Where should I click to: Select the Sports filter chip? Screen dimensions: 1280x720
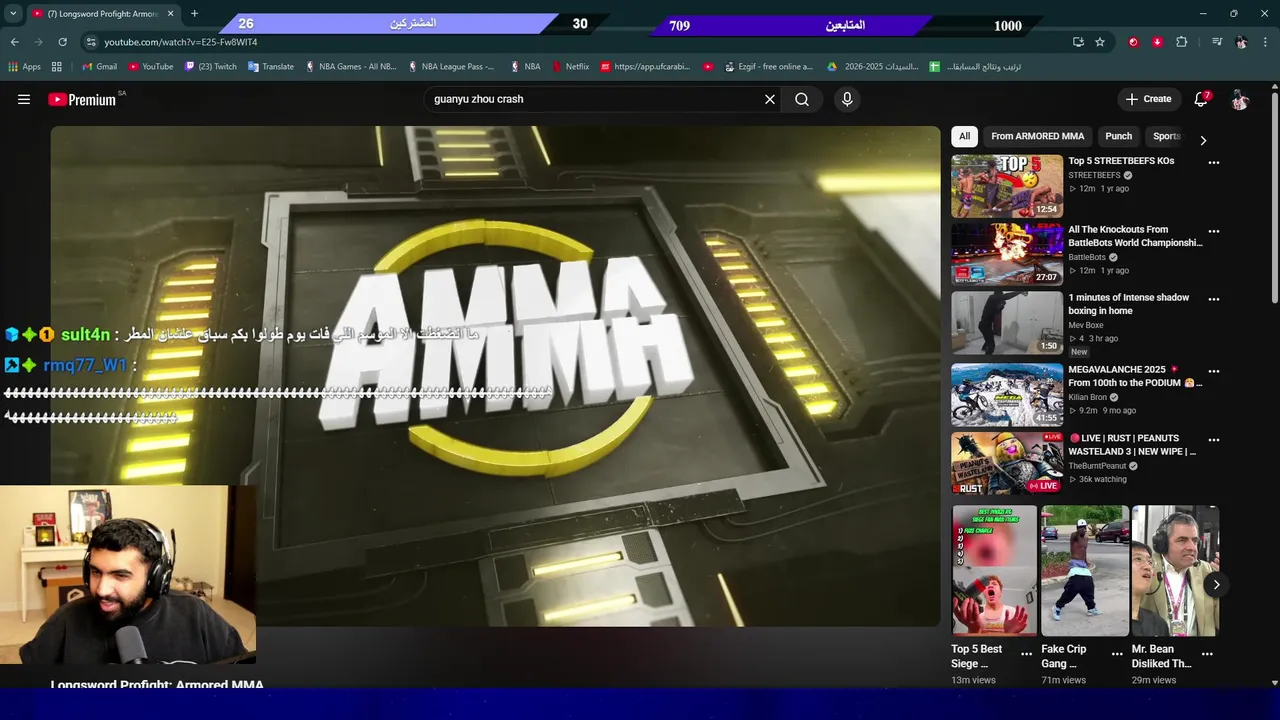(1166, 136)
